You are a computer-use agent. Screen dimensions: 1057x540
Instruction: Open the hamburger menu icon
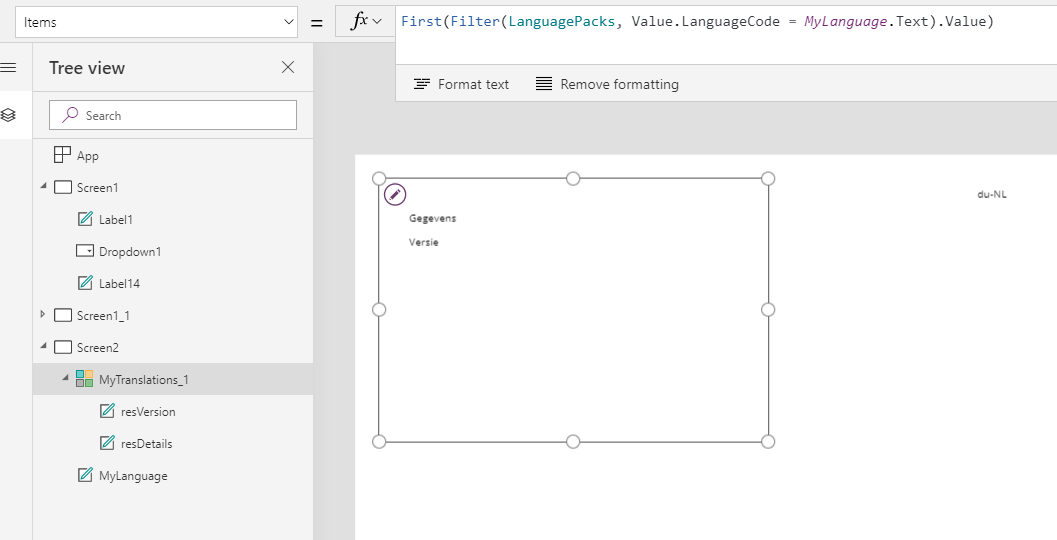[x=8, y=67]
